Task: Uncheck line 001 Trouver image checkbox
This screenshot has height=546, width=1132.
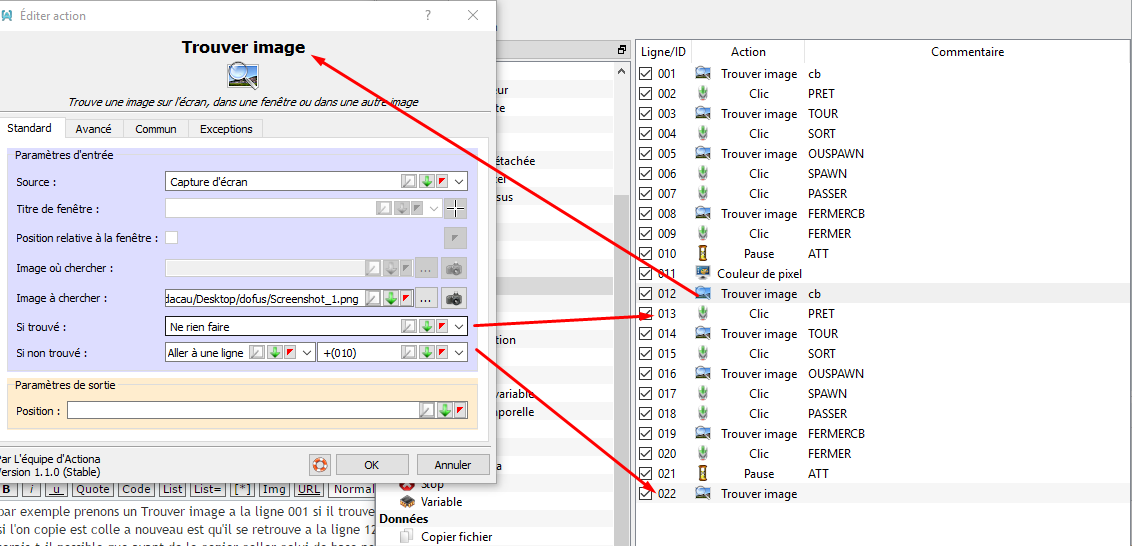Action: (646, 73)
